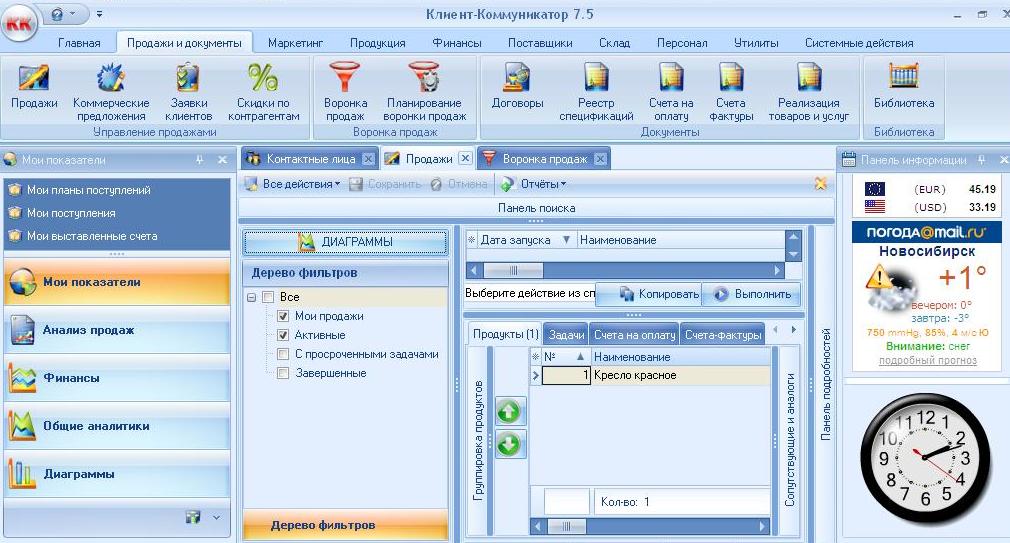Screen dimensions: 1010x543
Task: Open Дата запуска column sort arrow
Action: [x=566, y=240]
